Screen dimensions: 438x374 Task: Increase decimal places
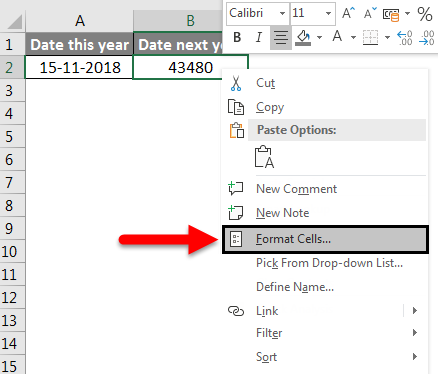pyautogui.click(x=404, y=38)
